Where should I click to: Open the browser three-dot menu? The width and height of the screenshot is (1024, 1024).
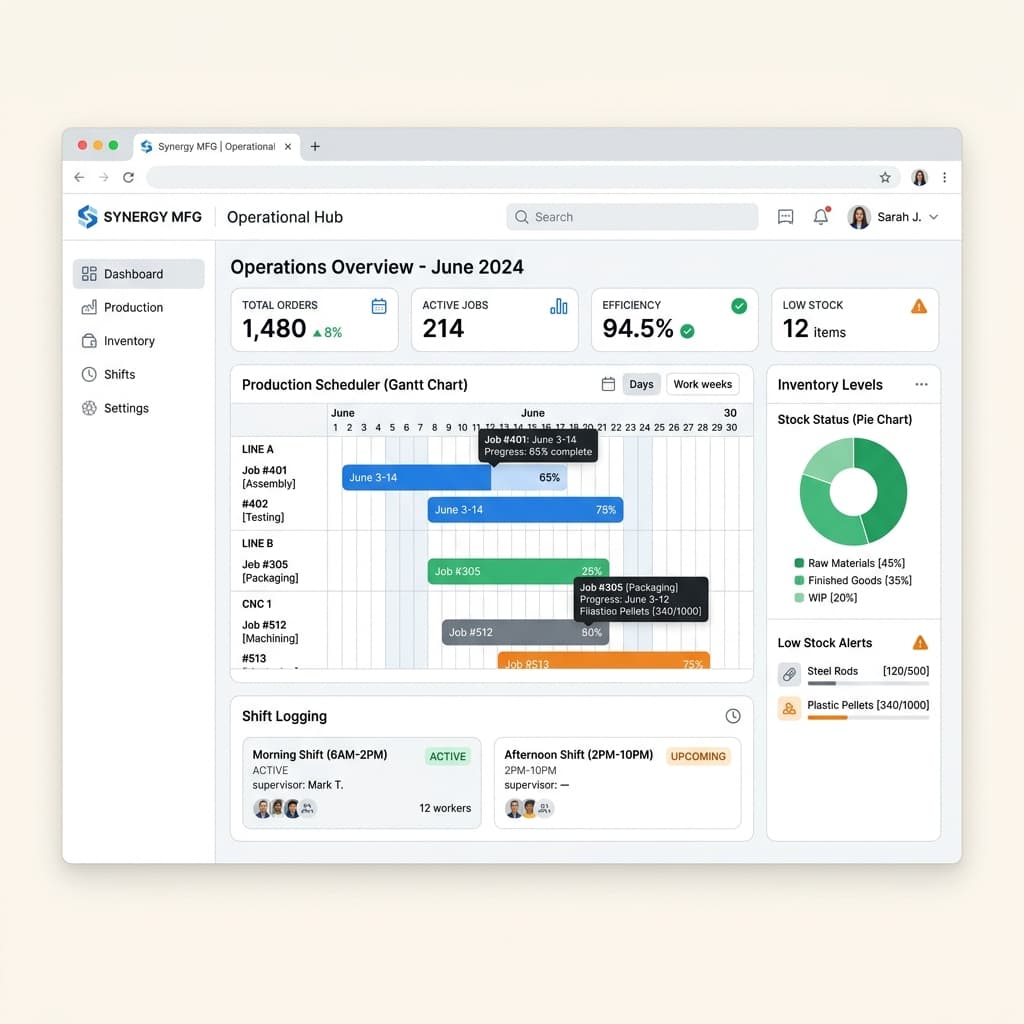point(944,177)
